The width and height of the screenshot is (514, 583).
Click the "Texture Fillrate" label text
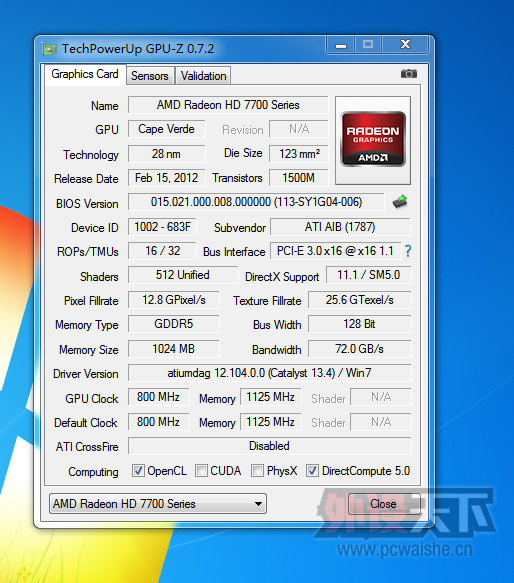[x=267, y=301]
